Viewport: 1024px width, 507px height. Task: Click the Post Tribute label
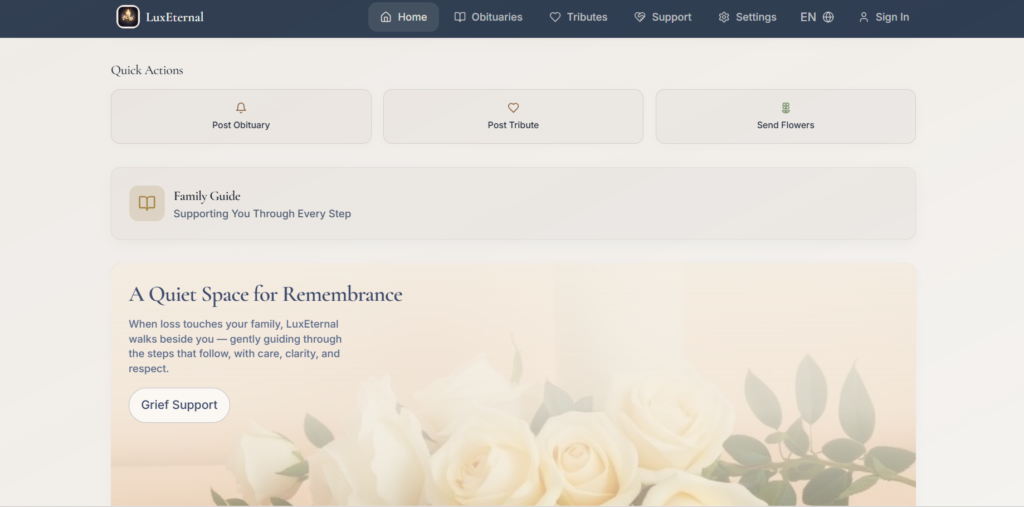(x=513, y=125)
